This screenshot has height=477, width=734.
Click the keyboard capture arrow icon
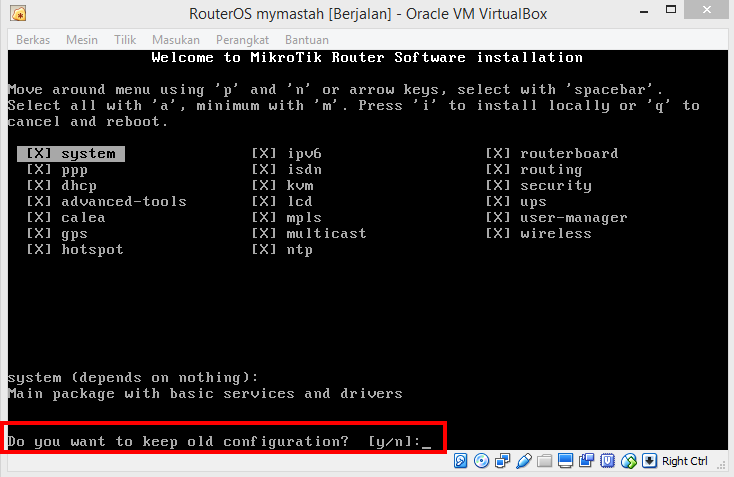tap(649, 461)
